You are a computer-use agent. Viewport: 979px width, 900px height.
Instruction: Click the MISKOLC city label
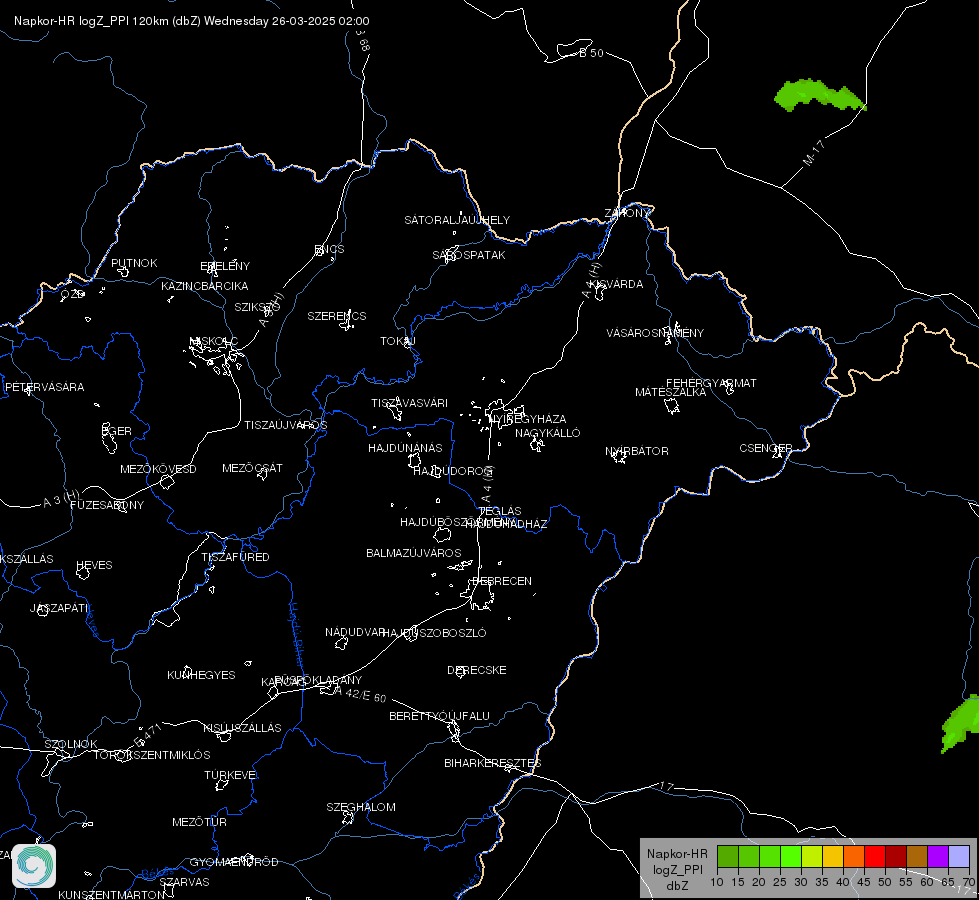(214, 341)
